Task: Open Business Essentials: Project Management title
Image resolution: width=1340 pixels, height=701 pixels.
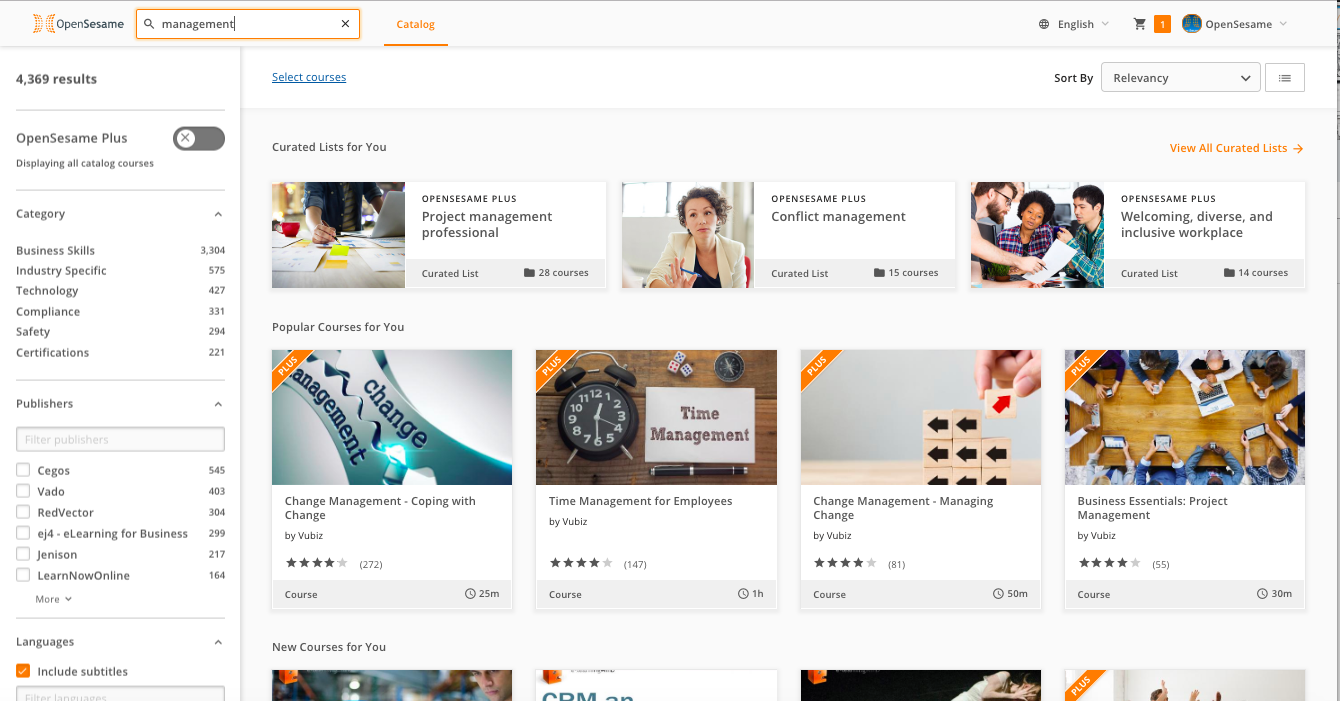Action: (1152, 508)
